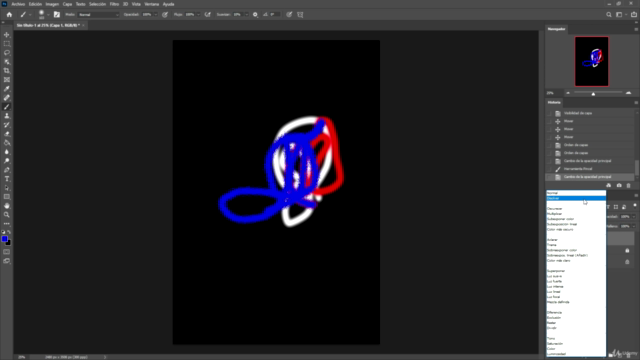Zoom in using large mountains icon in Navigator

tap(628, 93)
